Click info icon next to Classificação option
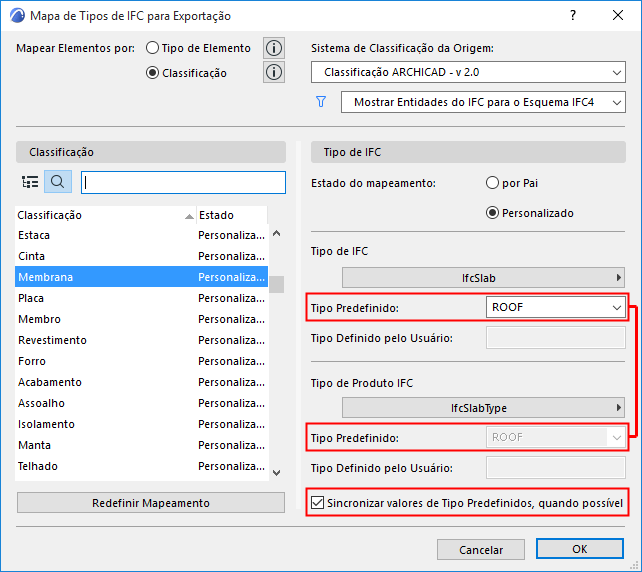 274,72
